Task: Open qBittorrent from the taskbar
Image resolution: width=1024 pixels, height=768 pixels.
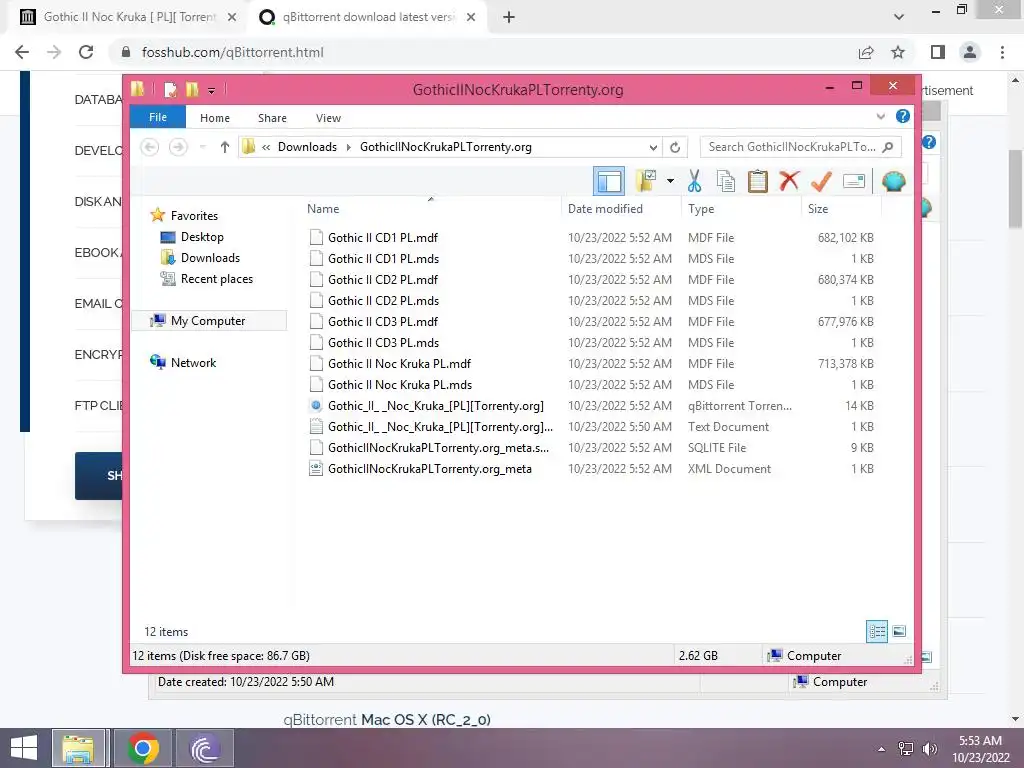Action: 204,748
